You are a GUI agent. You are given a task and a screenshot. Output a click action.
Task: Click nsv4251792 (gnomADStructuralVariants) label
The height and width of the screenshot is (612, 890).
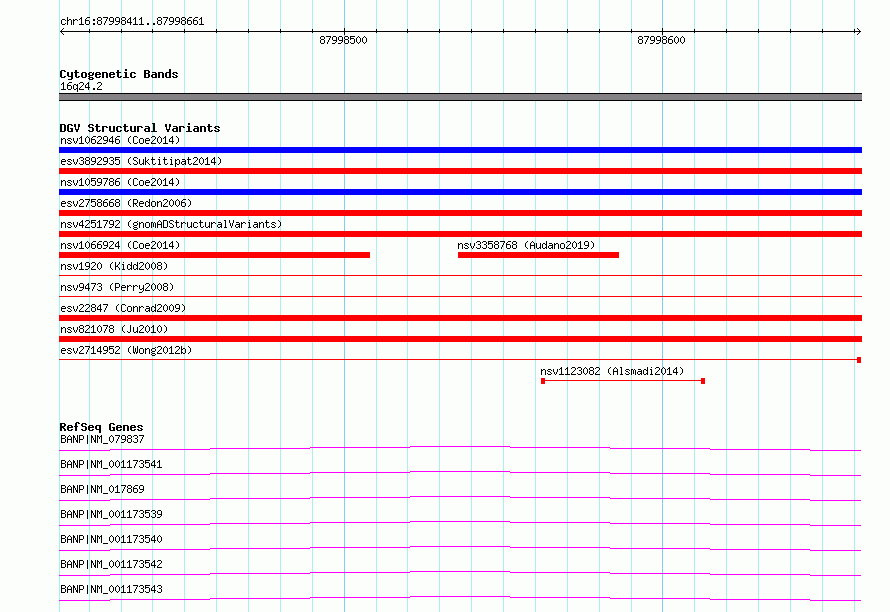(171, 224)
